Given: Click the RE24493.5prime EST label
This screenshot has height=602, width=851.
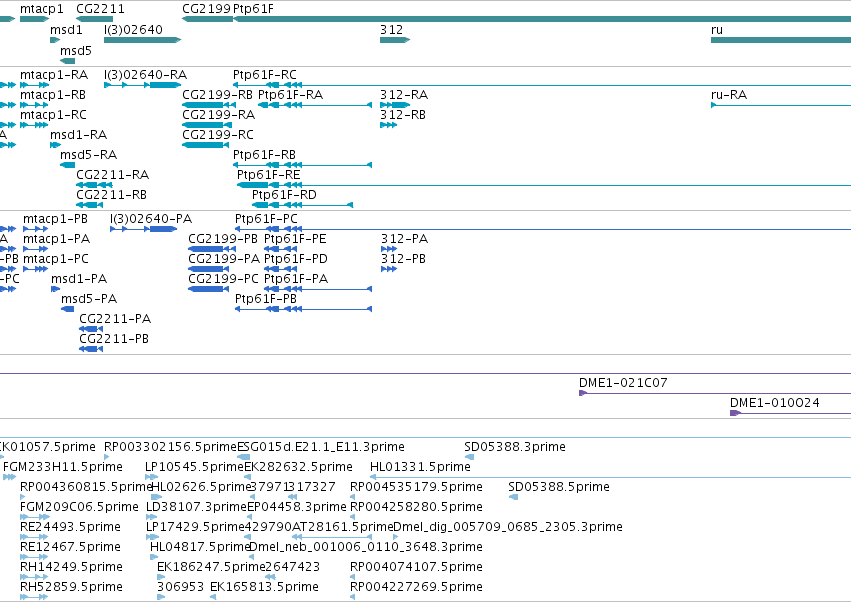Looking at the screenshot, I should (70, 528).
